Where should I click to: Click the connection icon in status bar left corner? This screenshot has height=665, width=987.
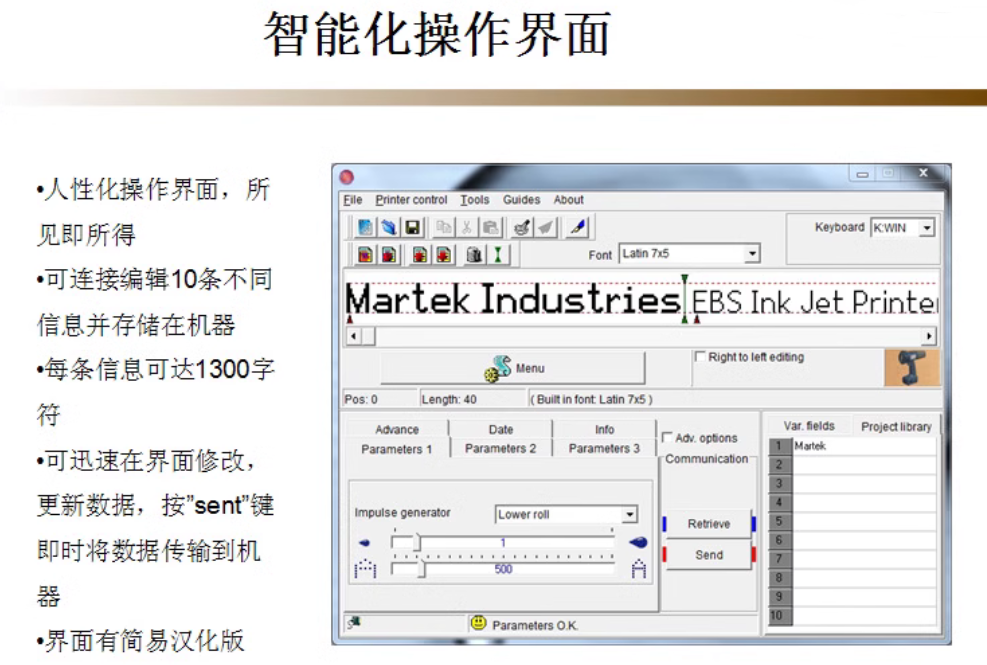354,622
